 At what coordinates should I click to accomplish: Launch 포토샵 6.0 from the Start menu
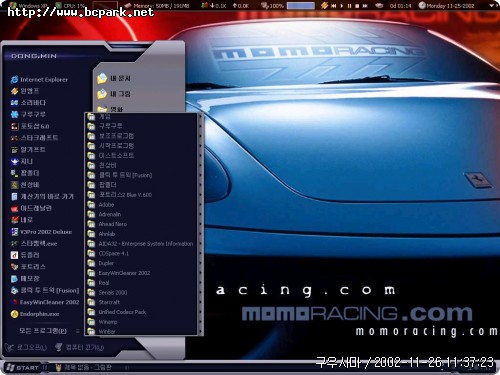pyautogui.click(x=30, y=126)
